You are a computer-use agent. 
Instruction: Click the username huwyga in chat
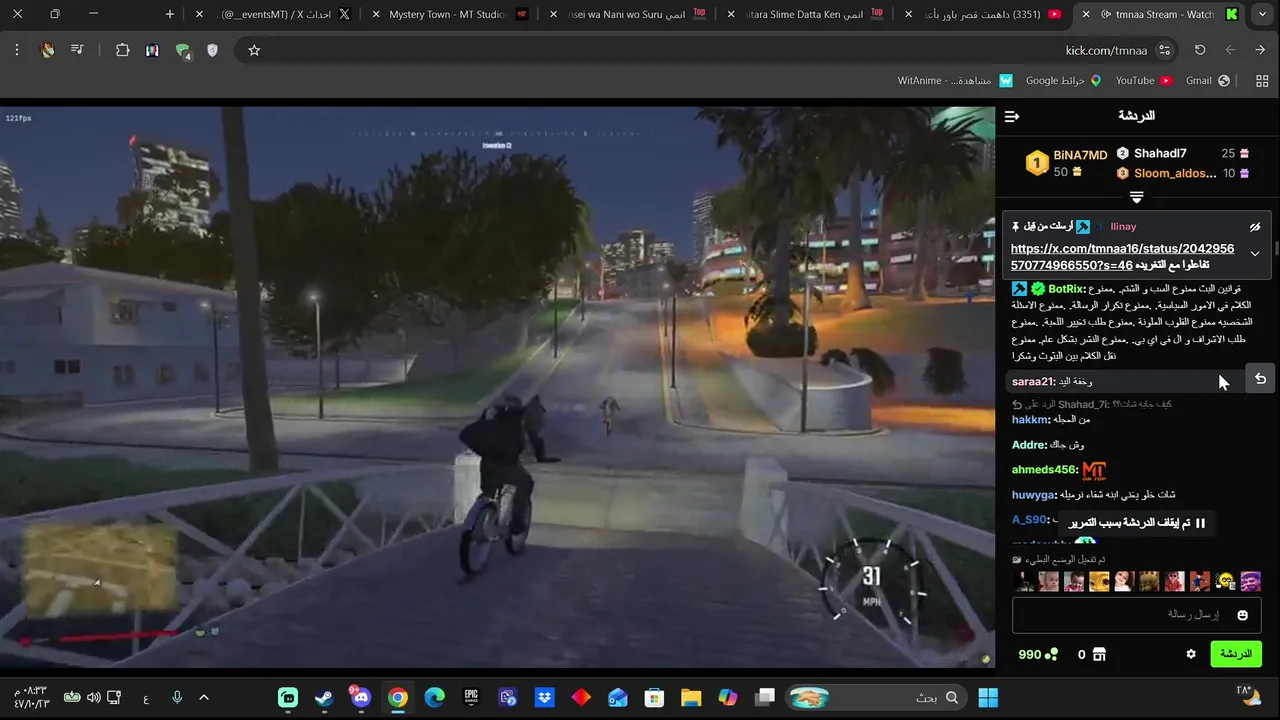pos(1034,495)
